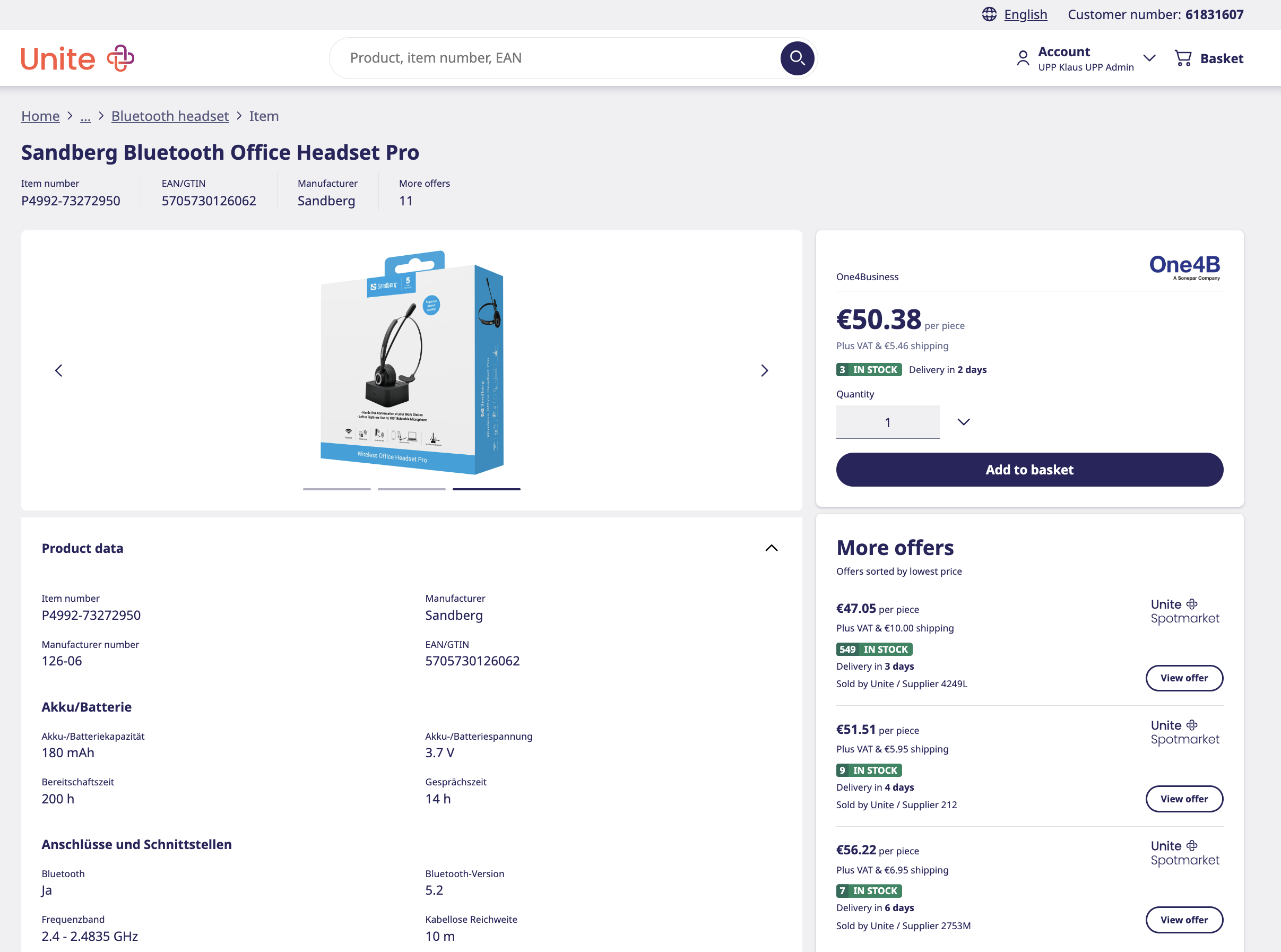Click the Anschlüsse und Schnittstellen heading
The image size is (1281, 952).
click(136, 845)
